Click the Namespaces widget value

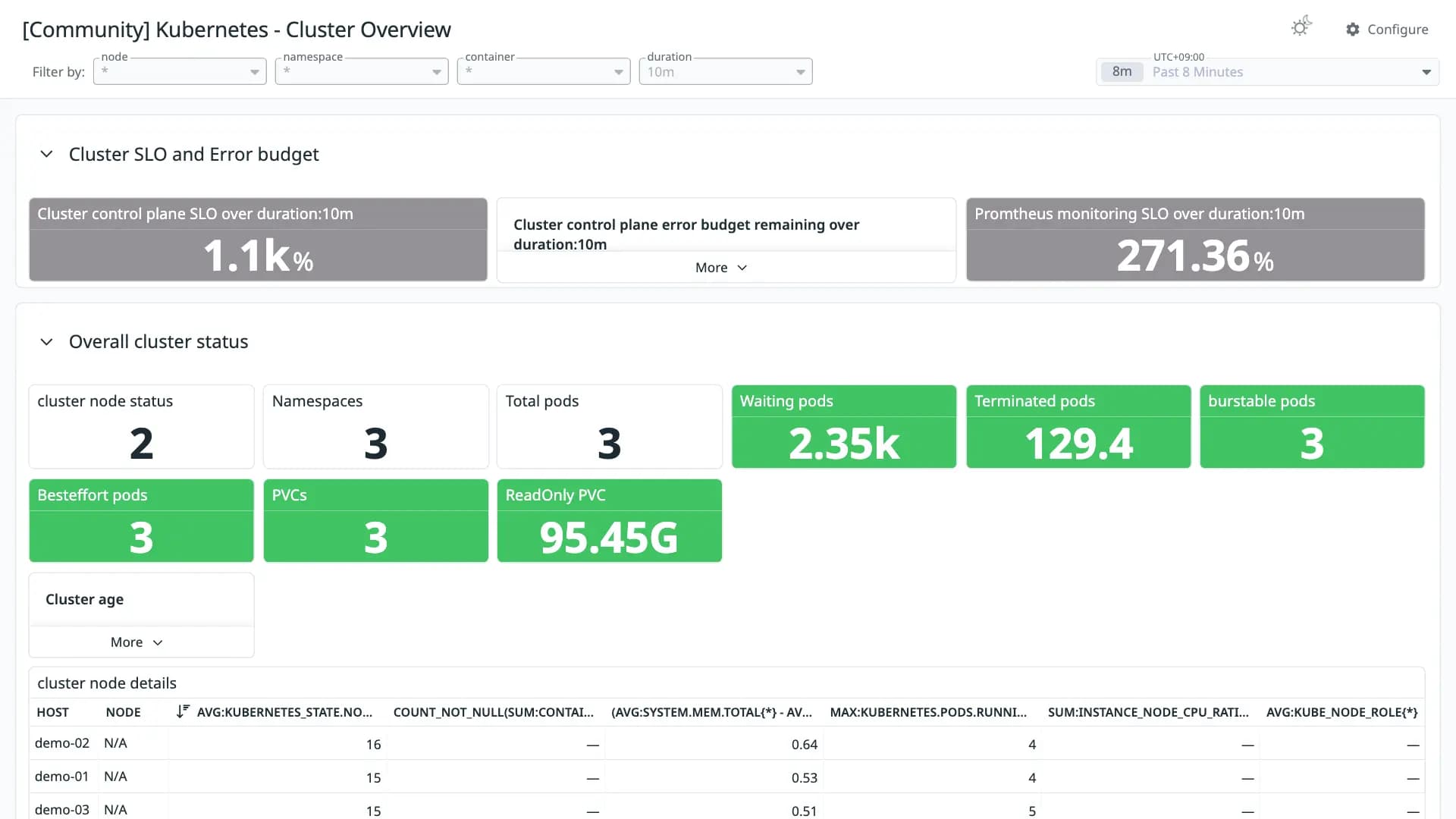click(376, 444)
